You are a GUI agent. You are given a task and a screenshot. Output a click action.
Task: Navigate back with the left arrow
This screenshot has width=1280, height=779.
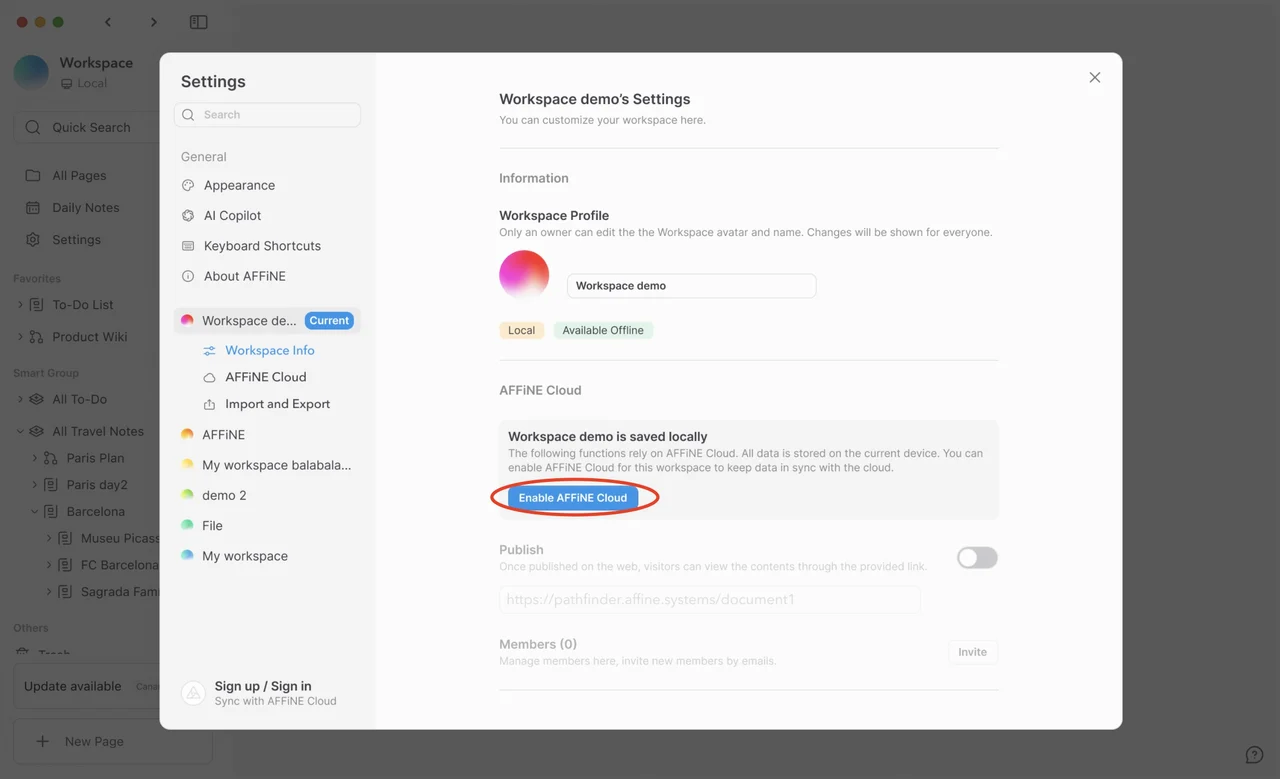[108, 22]
